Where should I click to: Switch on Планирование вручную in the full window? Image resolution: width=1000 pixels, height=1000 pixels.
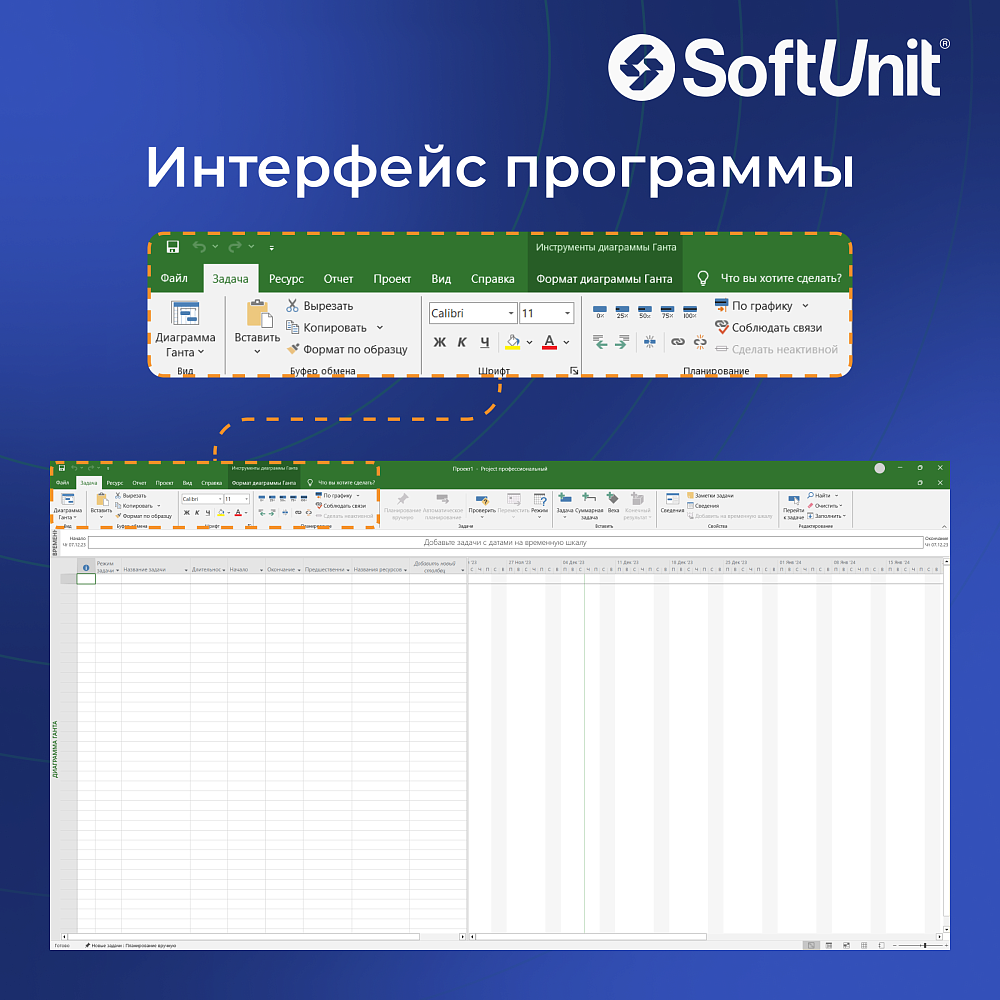[402, 505]
